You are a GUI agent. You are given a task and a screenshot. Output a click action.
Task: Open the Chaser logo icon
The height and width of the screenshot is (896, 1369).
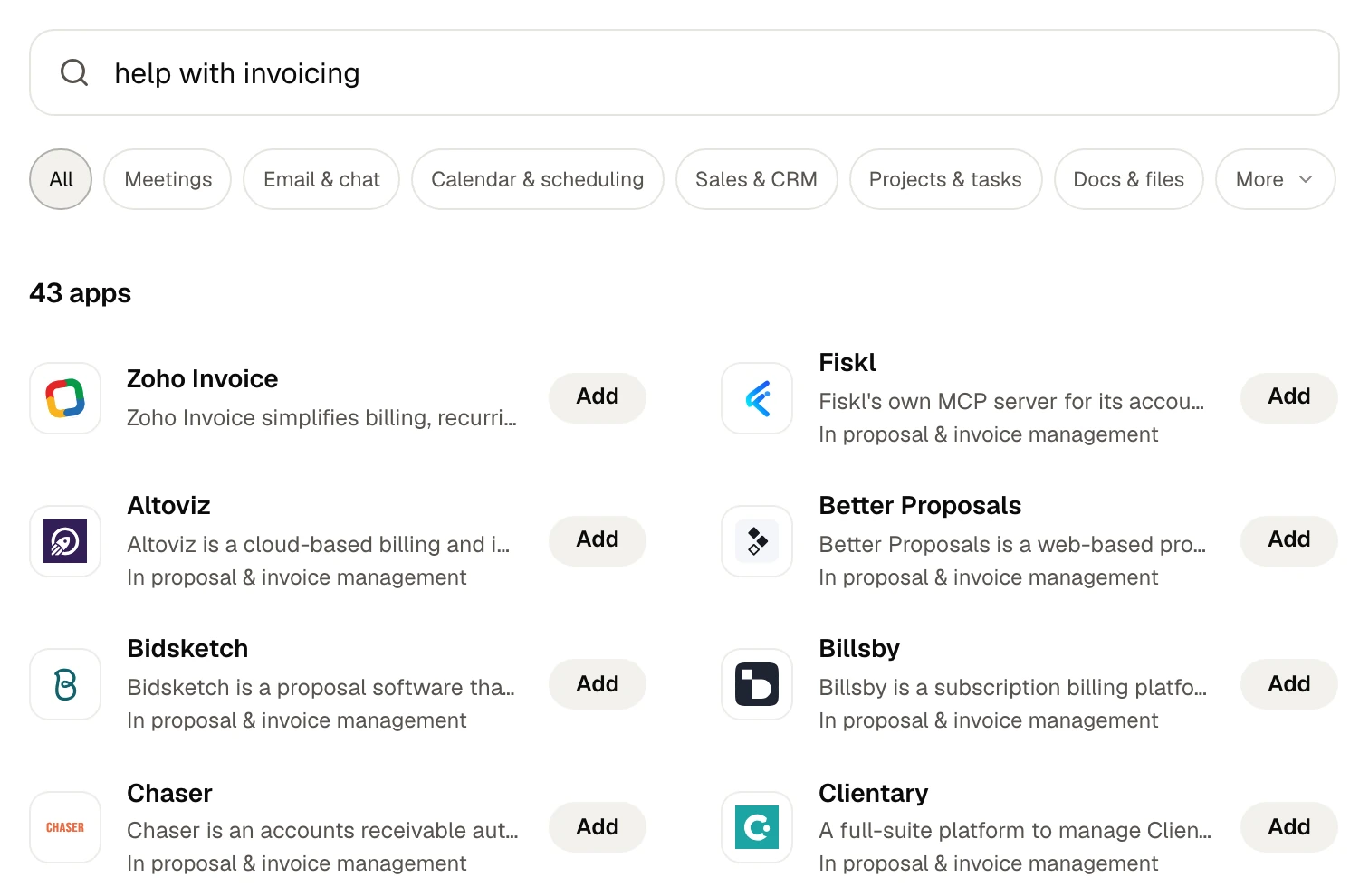(65, 827)
